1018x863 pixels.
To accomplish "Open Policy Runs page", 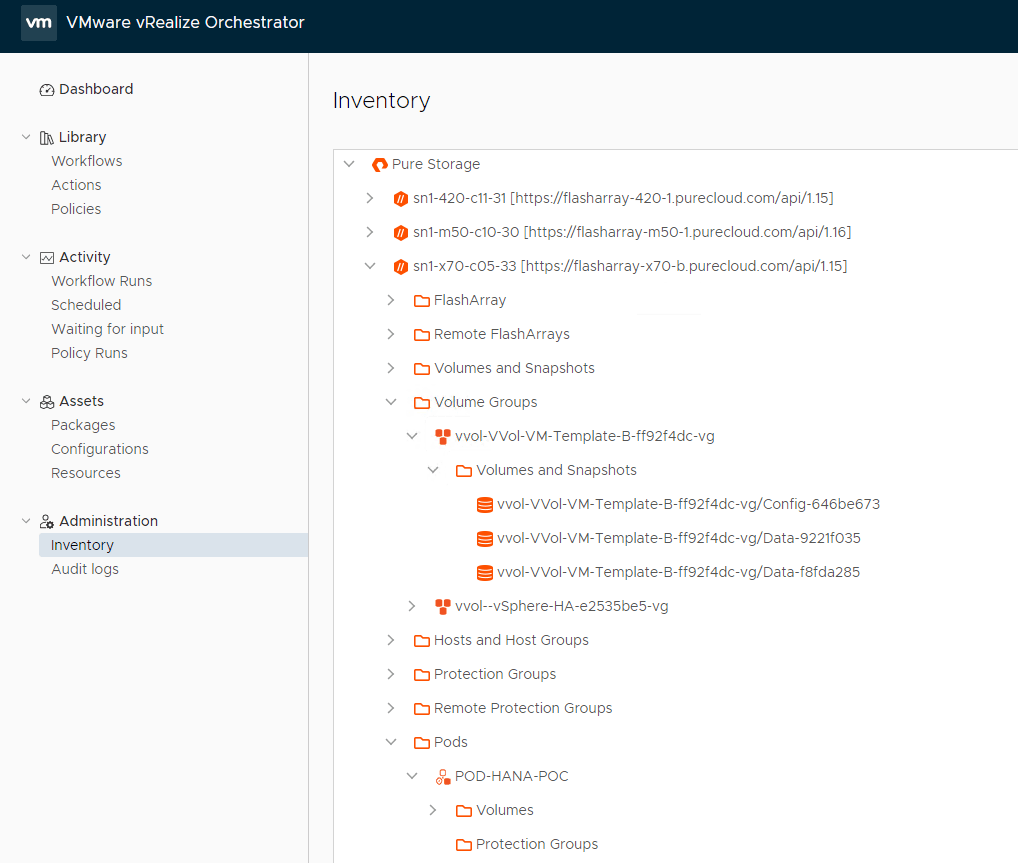I will 90,353.
